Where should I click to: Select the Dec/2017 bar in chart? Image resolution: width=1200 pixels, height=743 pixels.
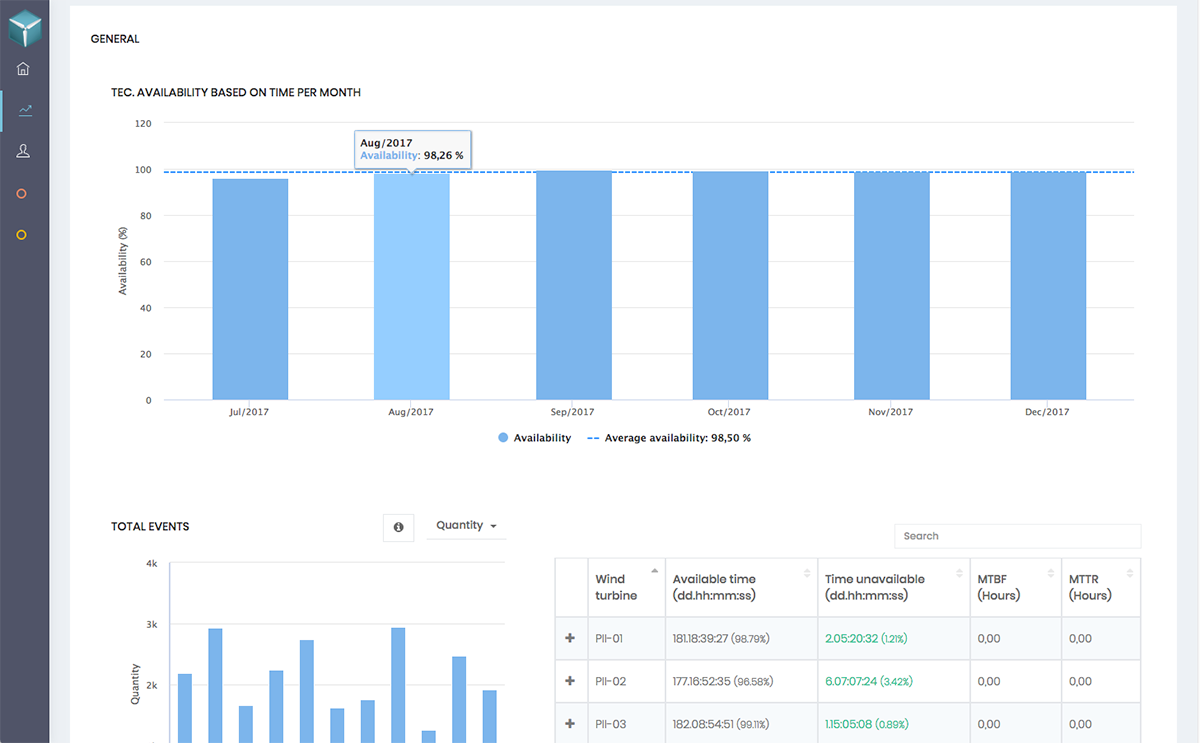1048,285
